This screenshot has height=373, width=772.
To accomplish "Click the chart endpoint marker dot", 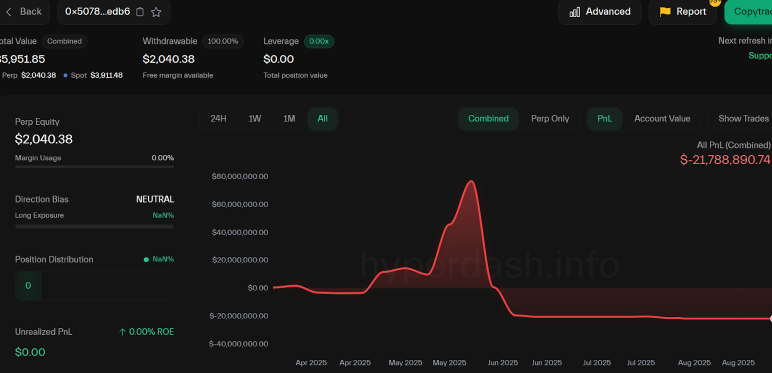I will [x=770, y=319].
